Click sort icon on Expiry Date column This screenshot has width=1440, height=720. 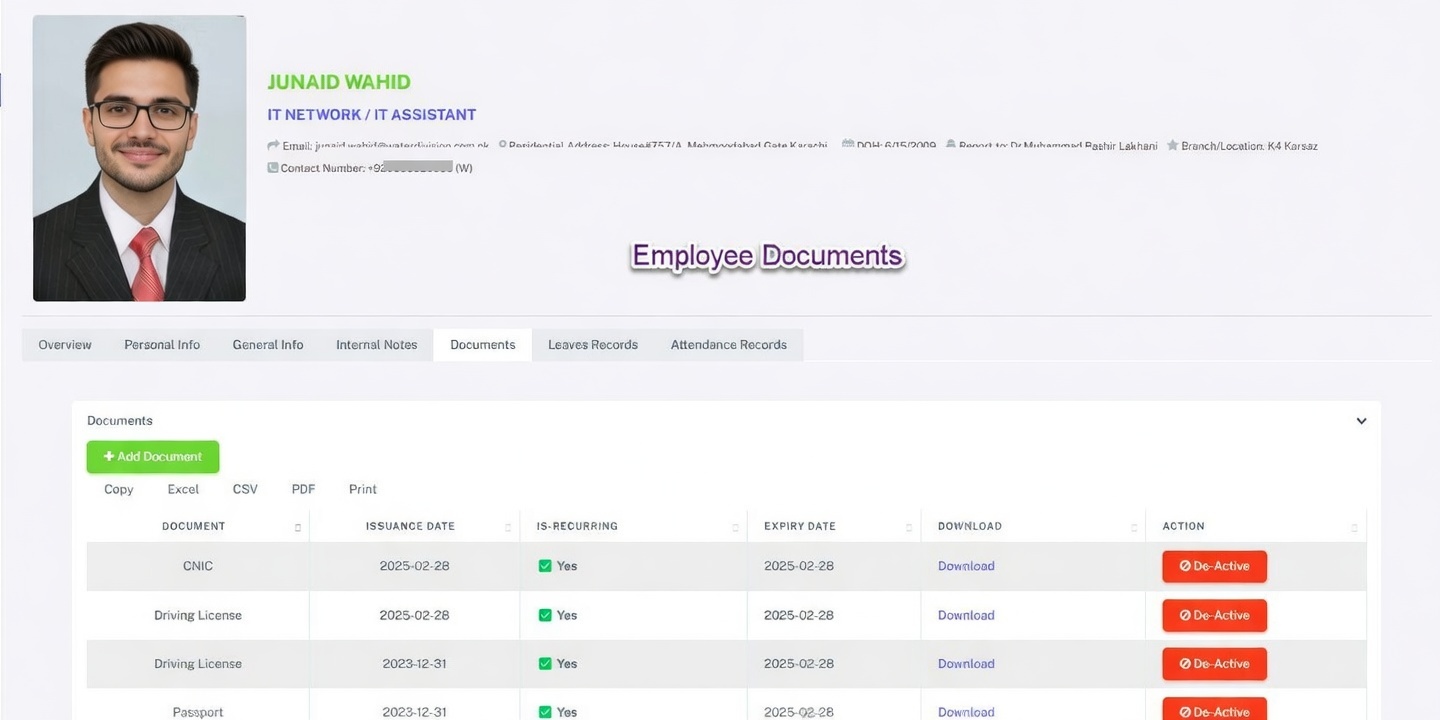(909, 527)
